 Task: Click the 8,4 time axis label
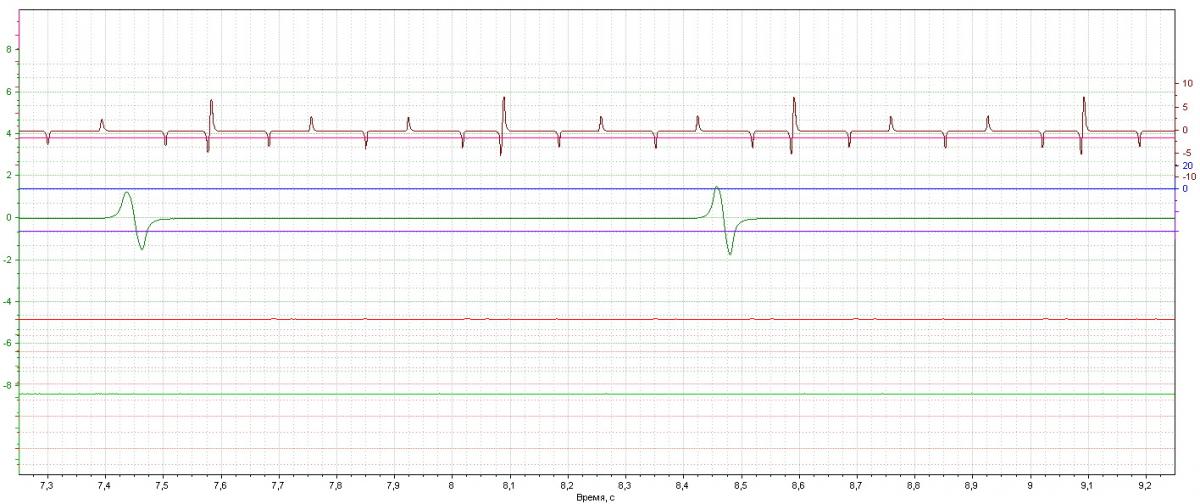pyautogui.click(x=682, y=485)
